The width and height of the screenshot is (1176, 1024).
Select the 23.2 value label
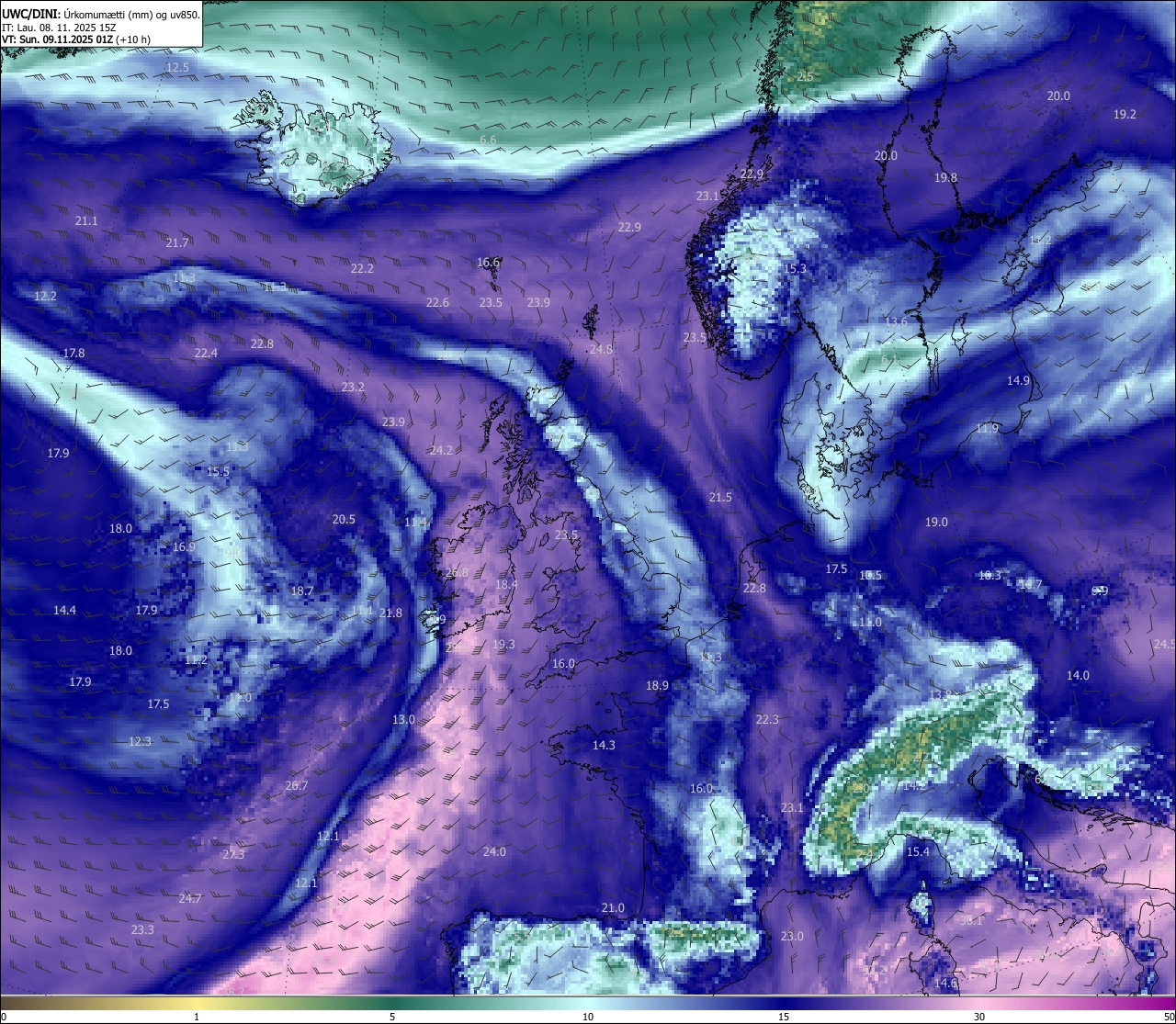coord(353,387)
